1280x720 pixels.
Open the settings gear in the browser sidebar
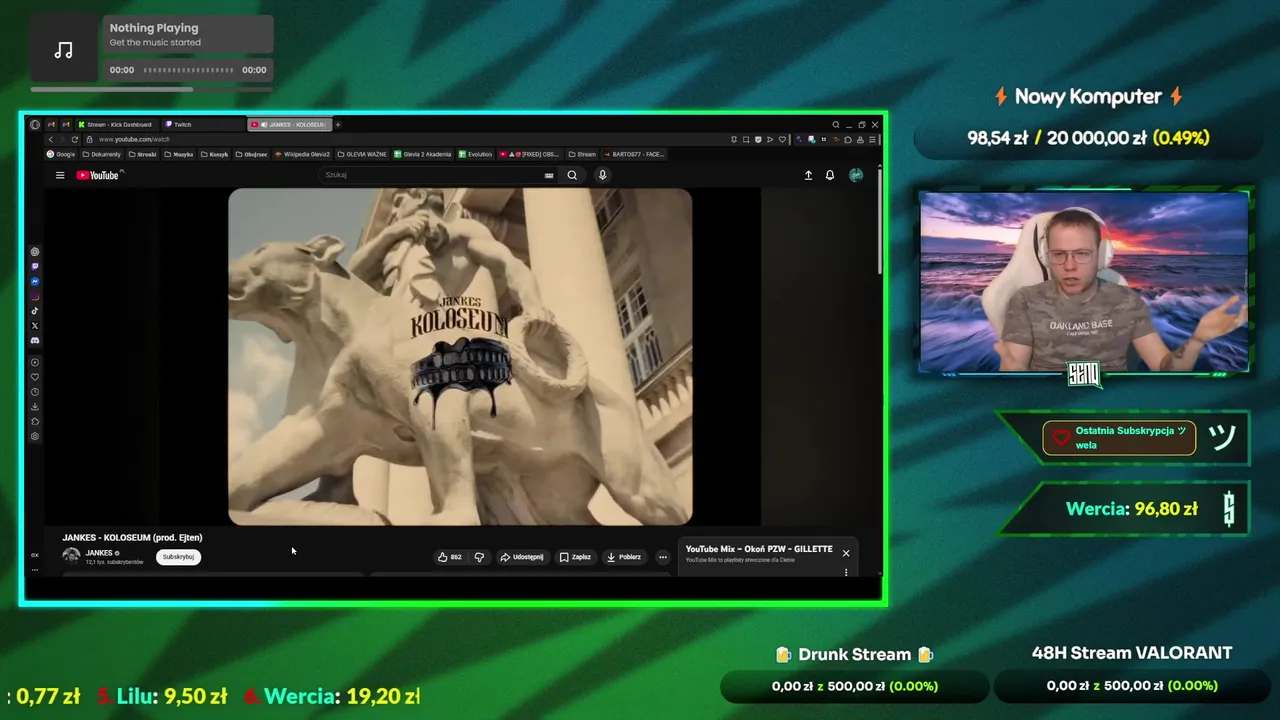[35, 436]
